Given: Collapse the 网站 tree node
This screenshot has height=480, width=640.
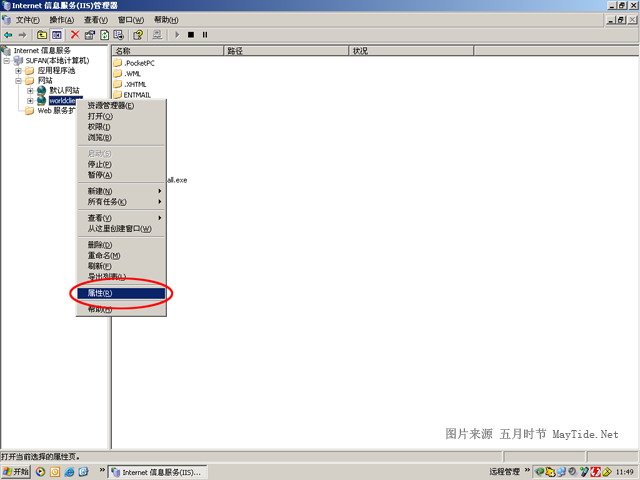Looking at the screenshot, I should coord(18,80).
